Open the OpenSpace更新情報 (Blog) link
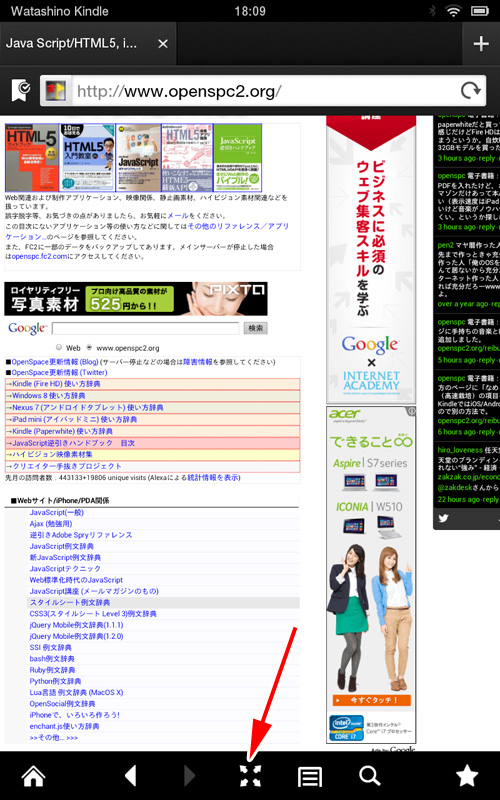 click(x=55, y=362)
